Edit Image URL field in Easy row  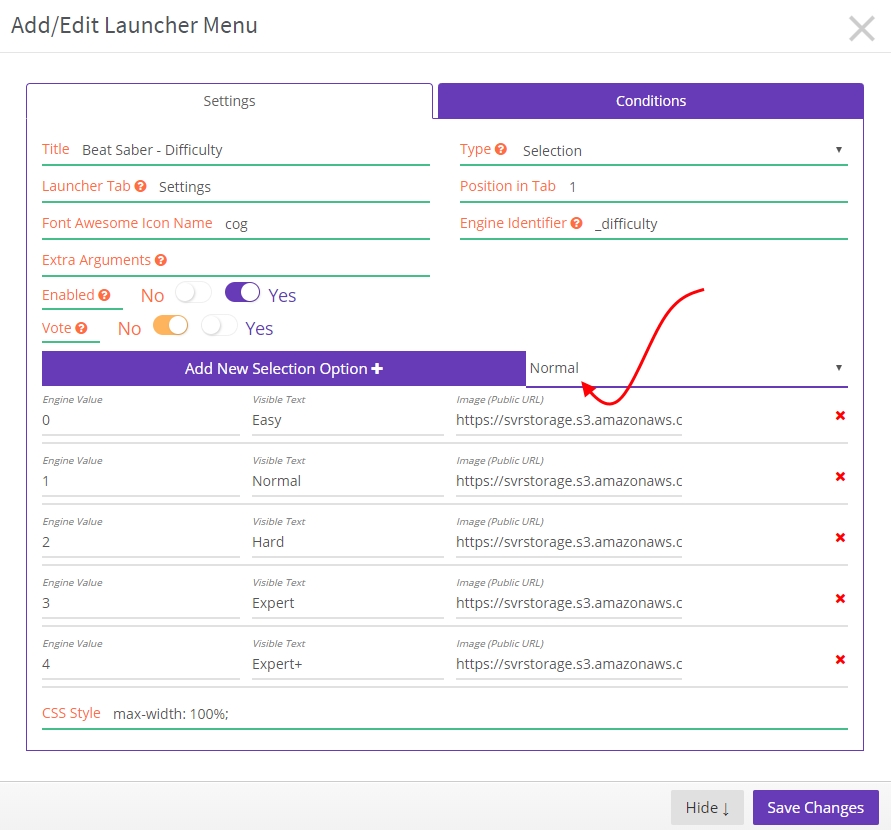tap(569, 420)
